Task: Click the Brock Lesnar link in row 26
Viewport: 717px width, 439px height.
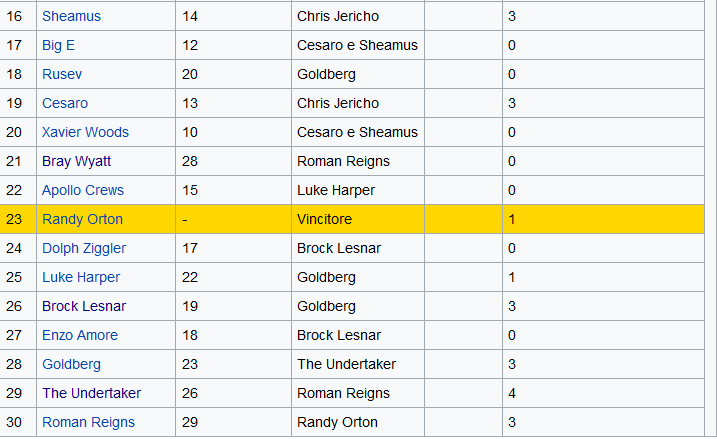Action: coord(84,306)
